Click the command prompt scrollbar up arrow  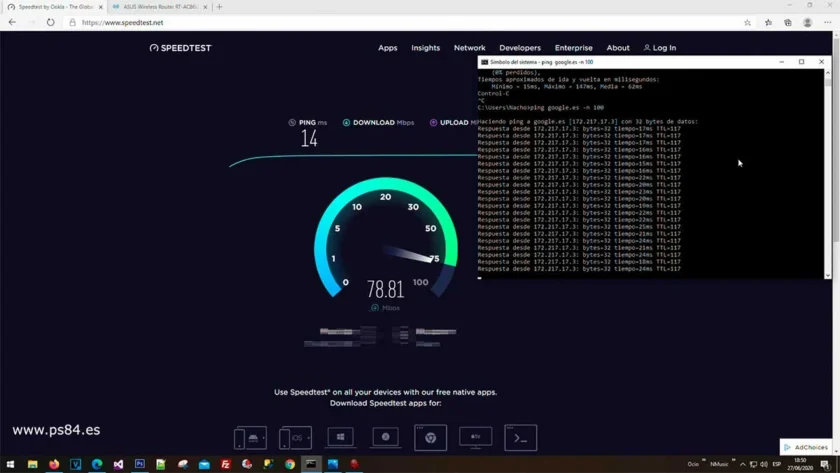[x=828, y=72]
